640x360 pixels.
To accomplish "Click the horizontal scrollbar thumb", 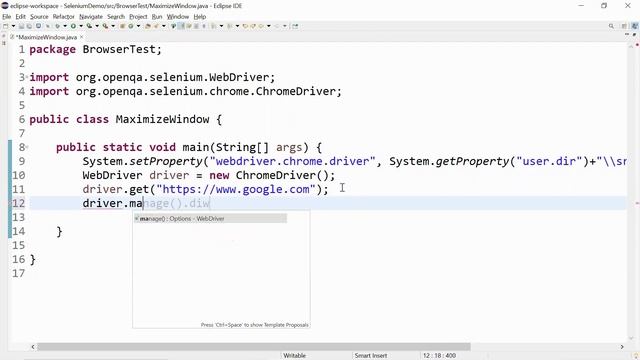I will tap(254, 347).
